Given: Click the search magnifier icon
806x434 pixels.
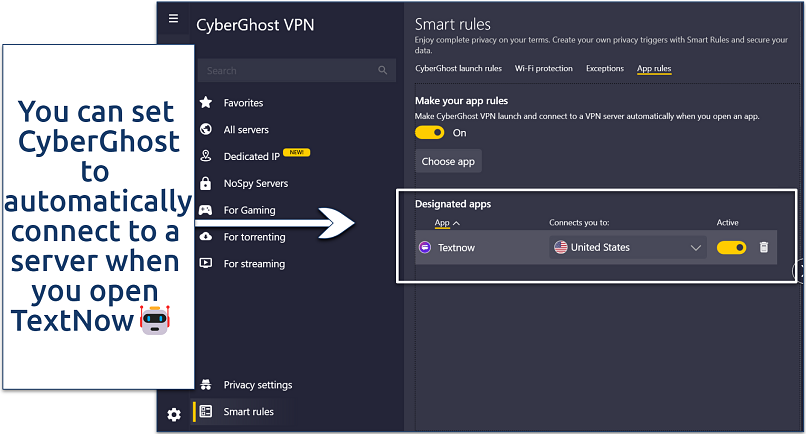Looking at the screenshot, I should coord(382,70).
